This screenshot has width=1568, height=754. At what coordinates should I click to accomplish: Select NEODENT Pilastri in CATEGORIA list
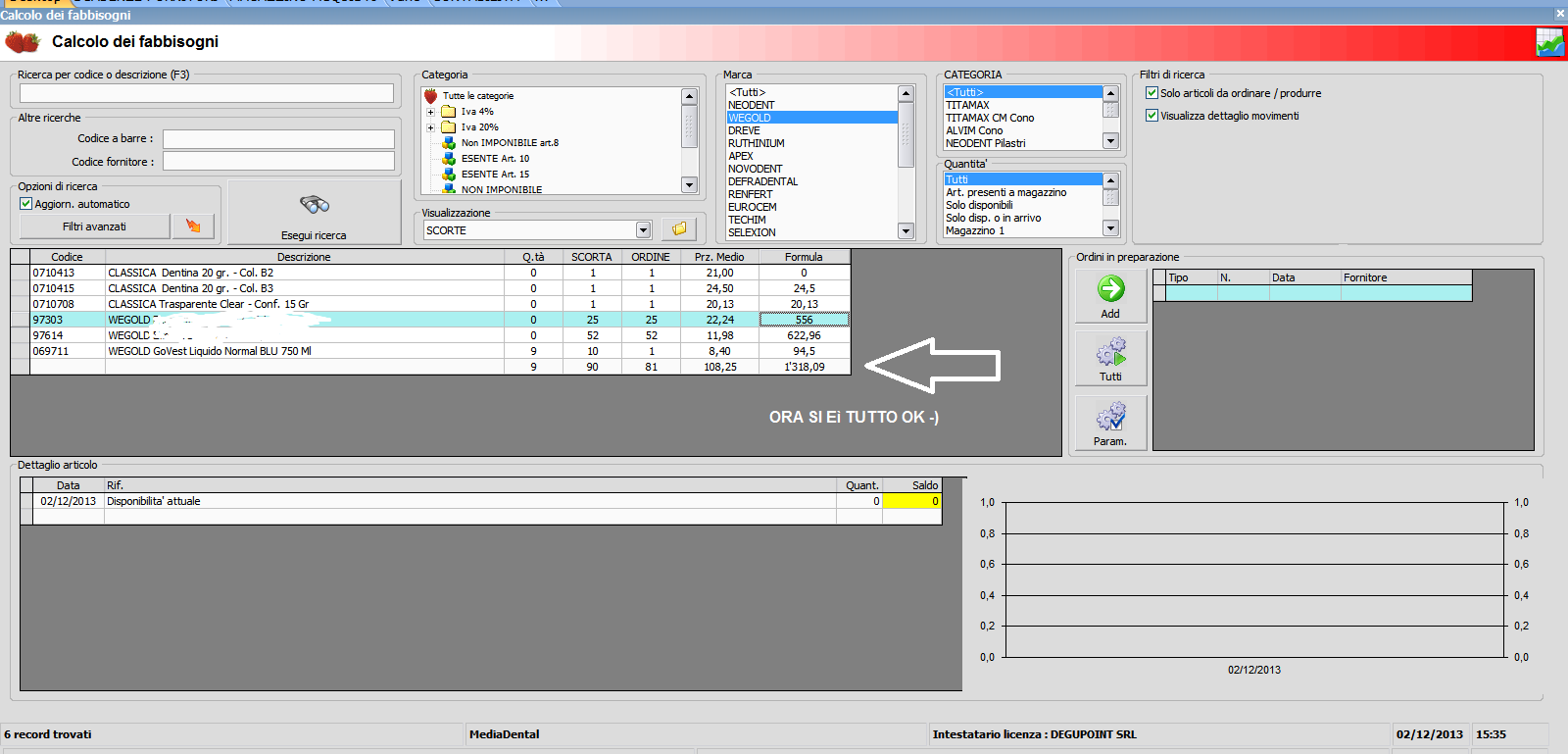point(986,143)
